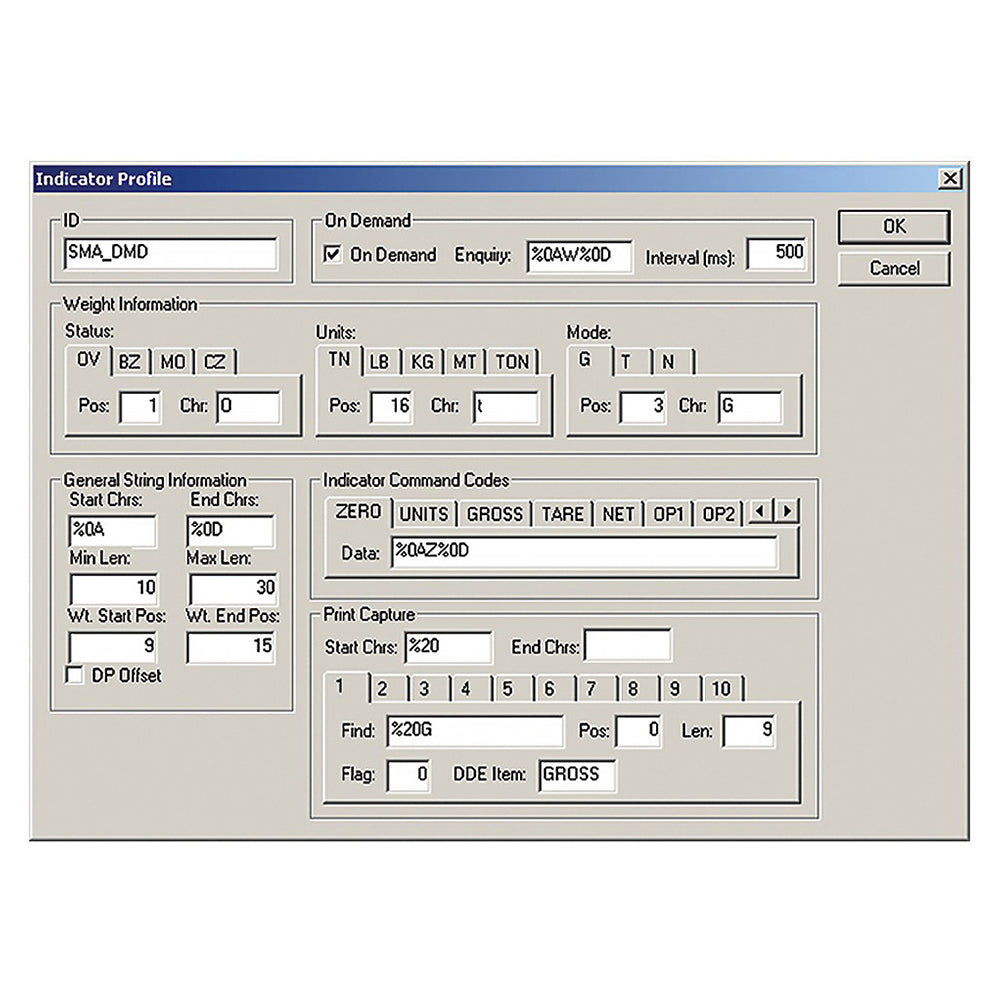This screenshot has height=1000, width=1000.
Task: Select the KG units tab
Action: [x=422, y=362]
